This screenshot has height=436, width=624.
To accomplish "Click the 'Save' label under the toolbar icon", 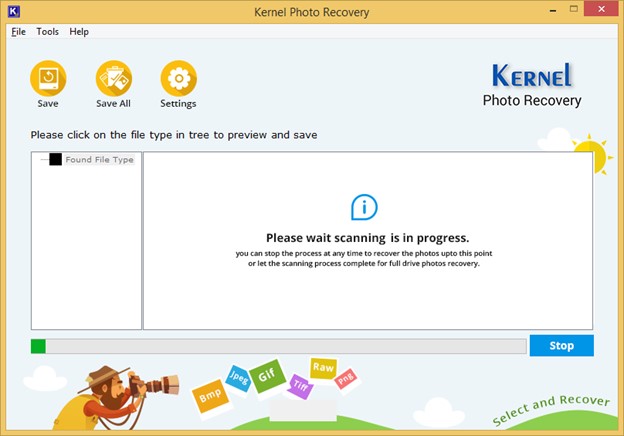I will (48, 103).
